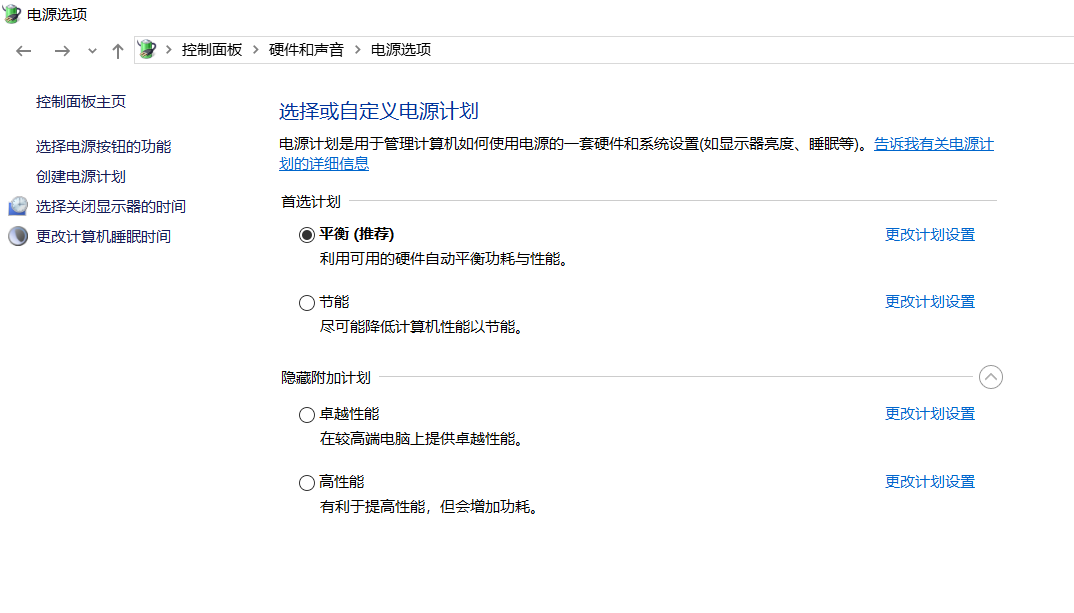Select the 卓越性能 power plan
The image size is (1074, 613).
click(307, 414)
